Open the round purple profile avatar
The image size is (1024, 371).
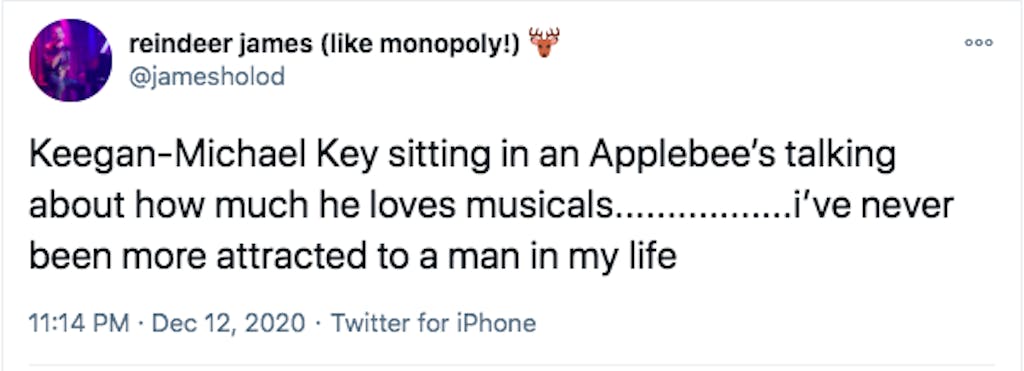[71, 60]
